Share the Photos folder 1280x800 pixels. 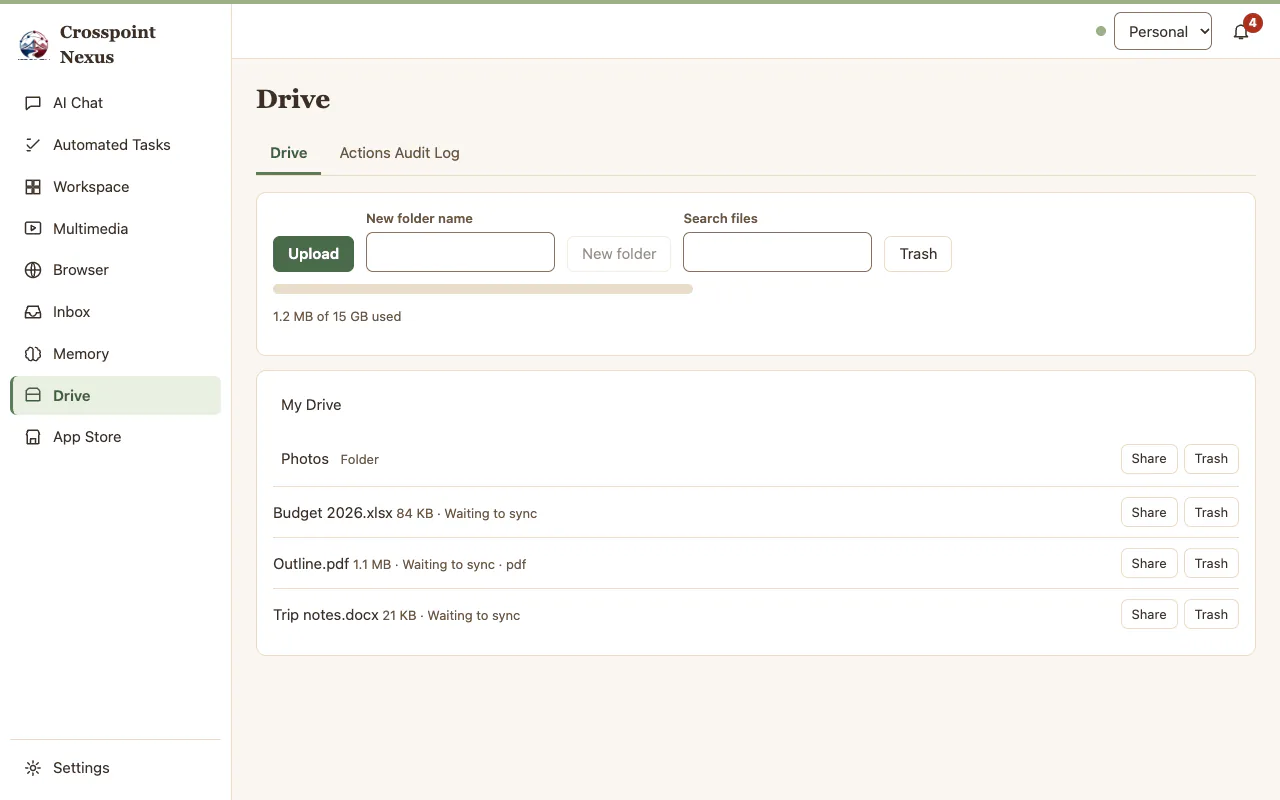pos(1149,459)
